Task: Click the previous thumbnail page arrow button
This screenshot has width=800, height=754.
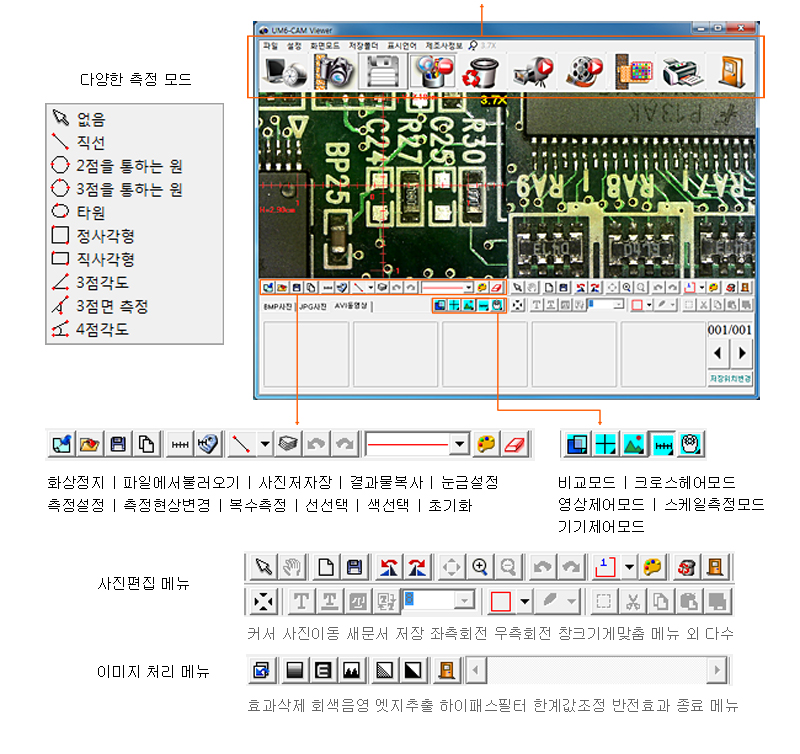Action: click(x=718, y=353)
